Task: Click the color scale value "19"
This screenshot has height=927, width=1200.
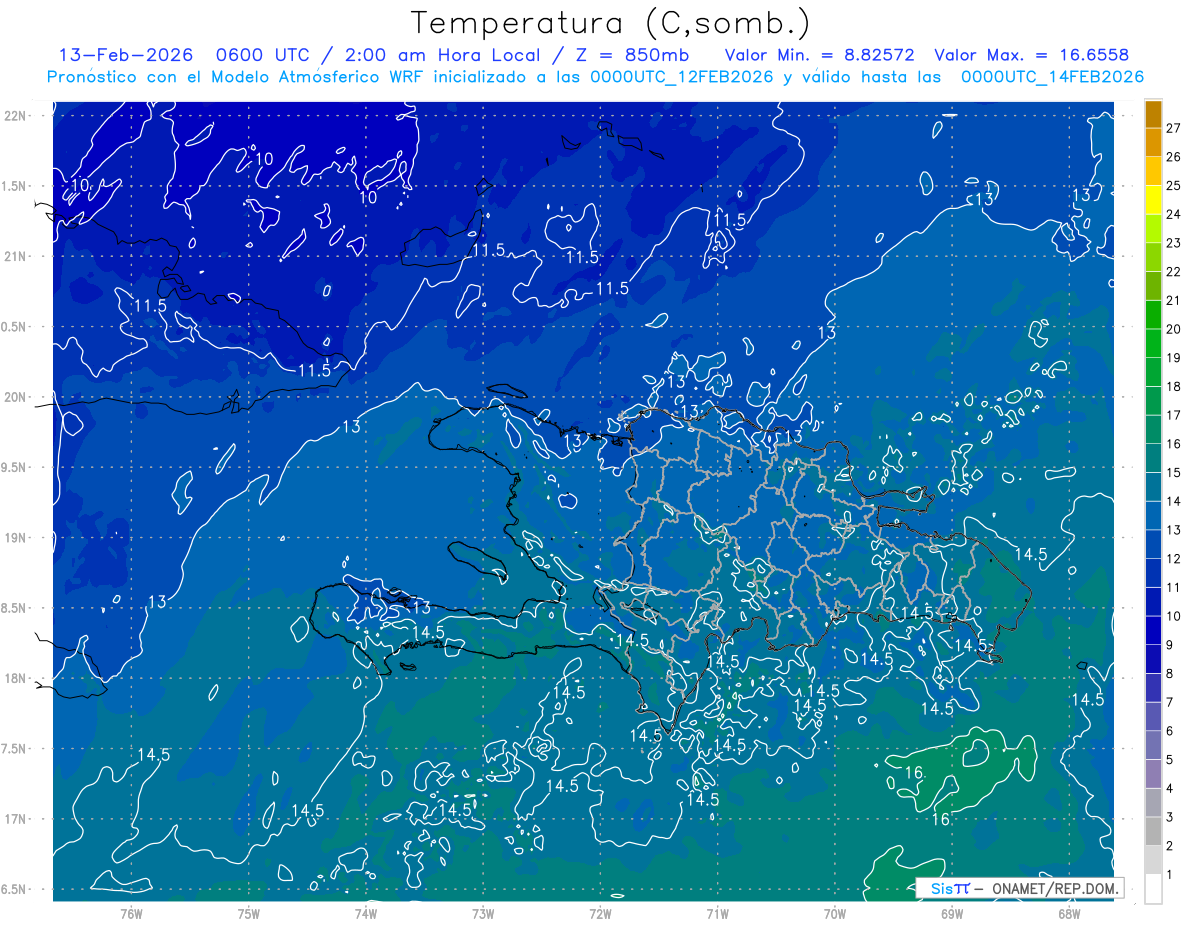Action: (x=1173, y=357)
